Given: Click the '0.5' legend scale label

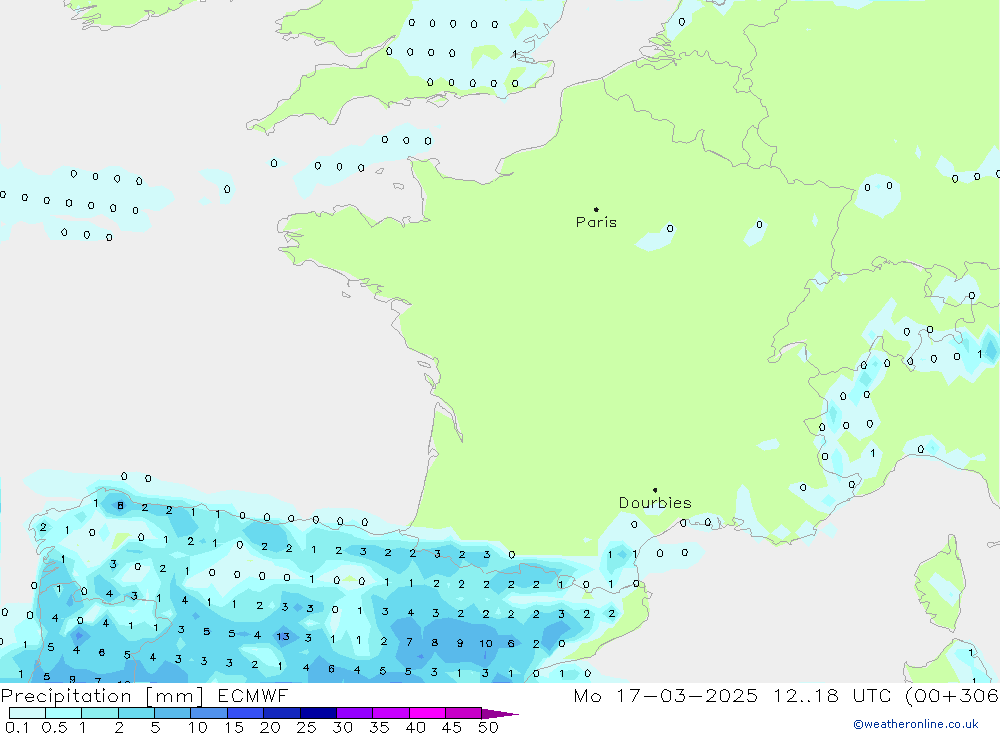Looking at the screenshot, I should pos(54,727).
